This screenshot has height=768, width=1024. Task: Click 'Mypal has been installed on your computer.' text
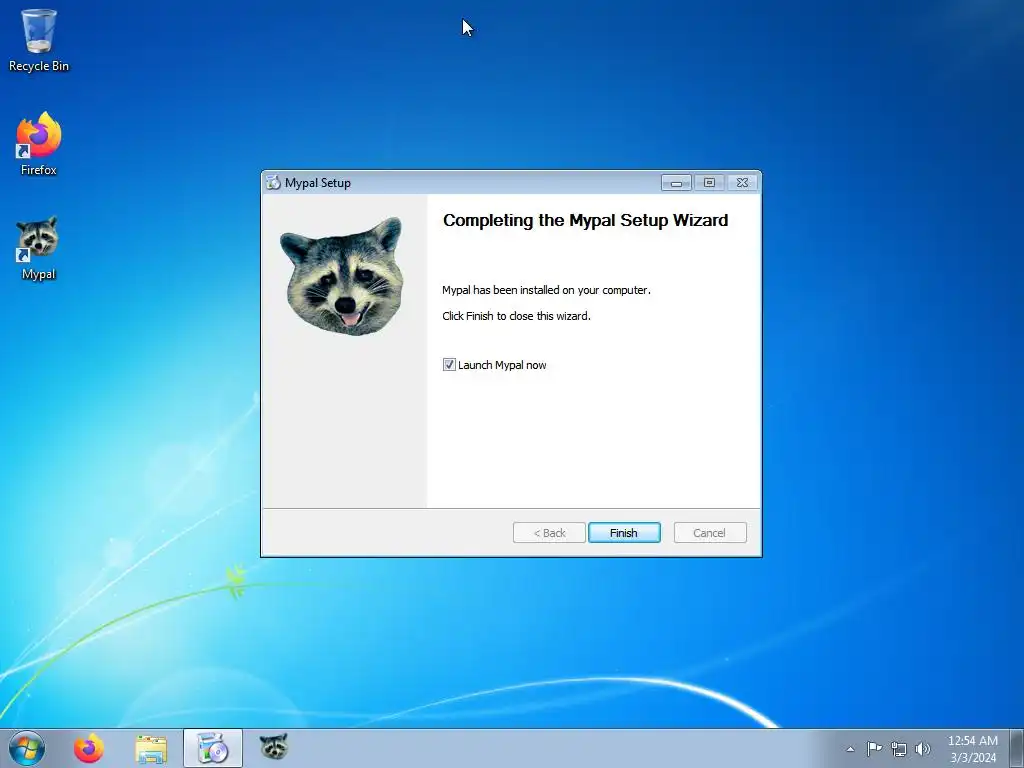pos(547,290)
